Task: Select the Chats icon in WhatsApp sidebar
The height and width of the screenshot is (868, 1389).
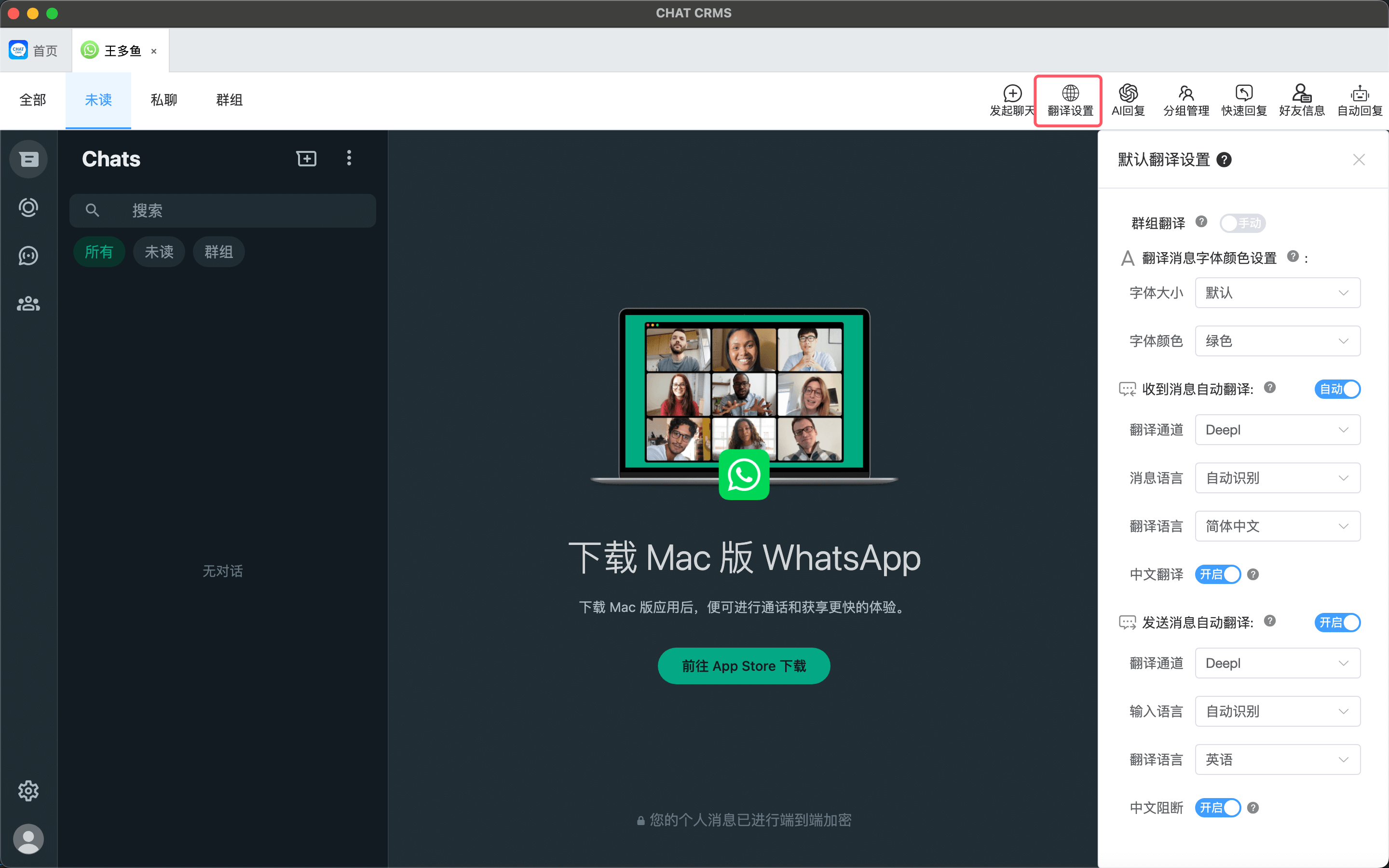Action: pos(28,159)
